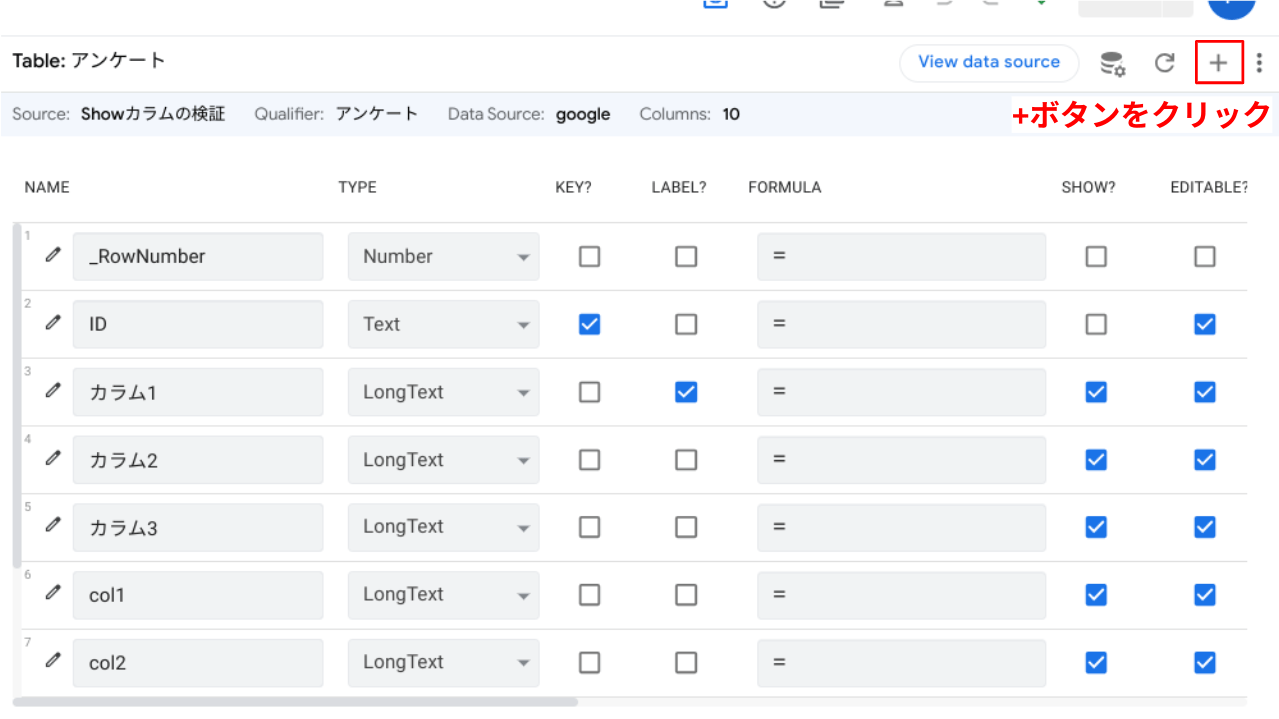Edit the _RowNumber column via pencil icon
Image resolution: width=1279 pixels, height=719 pixels.
(x=53, y=255)
